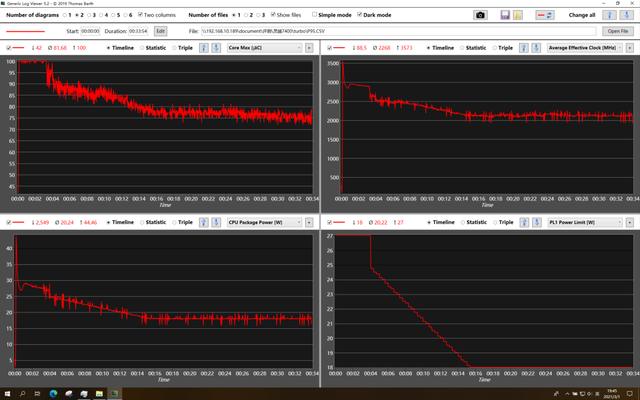
Task: Click the x button beside CPU Package Power dropdown
Action: [309, 222]
